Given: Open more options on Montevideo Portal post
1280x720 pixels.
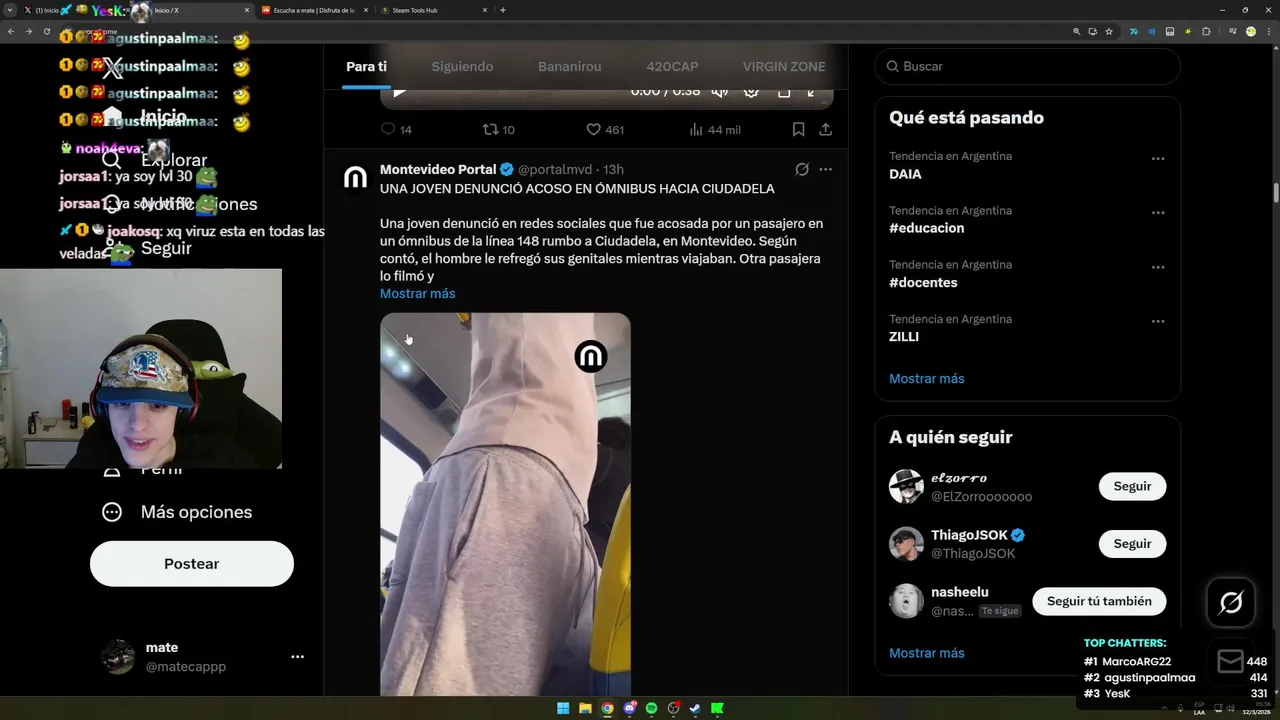Looking at the screenshot, I should point(825,169).
